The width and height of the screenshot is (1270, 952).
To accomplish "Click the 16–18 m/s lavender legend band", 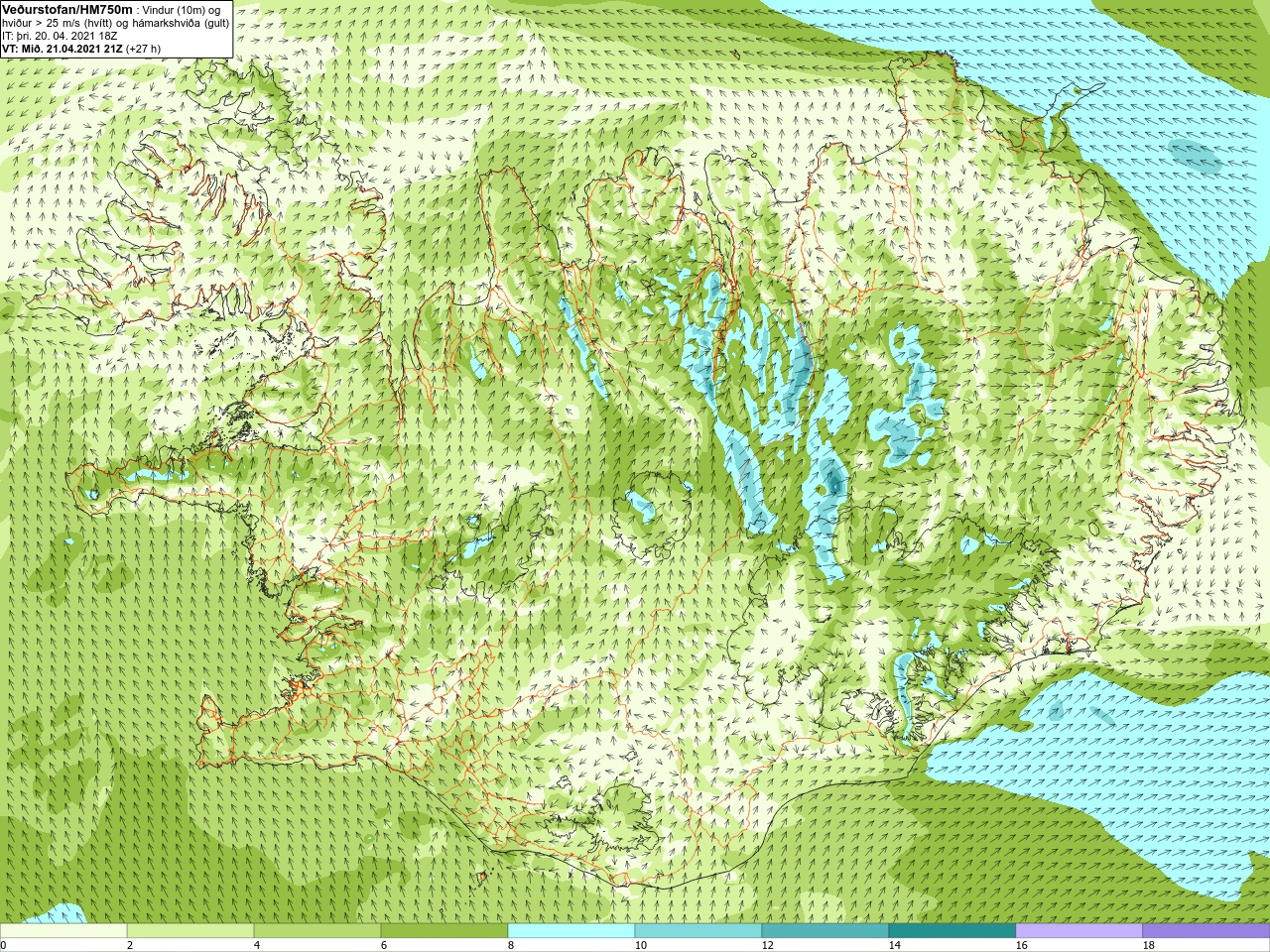I will (x=1079, y=931).
